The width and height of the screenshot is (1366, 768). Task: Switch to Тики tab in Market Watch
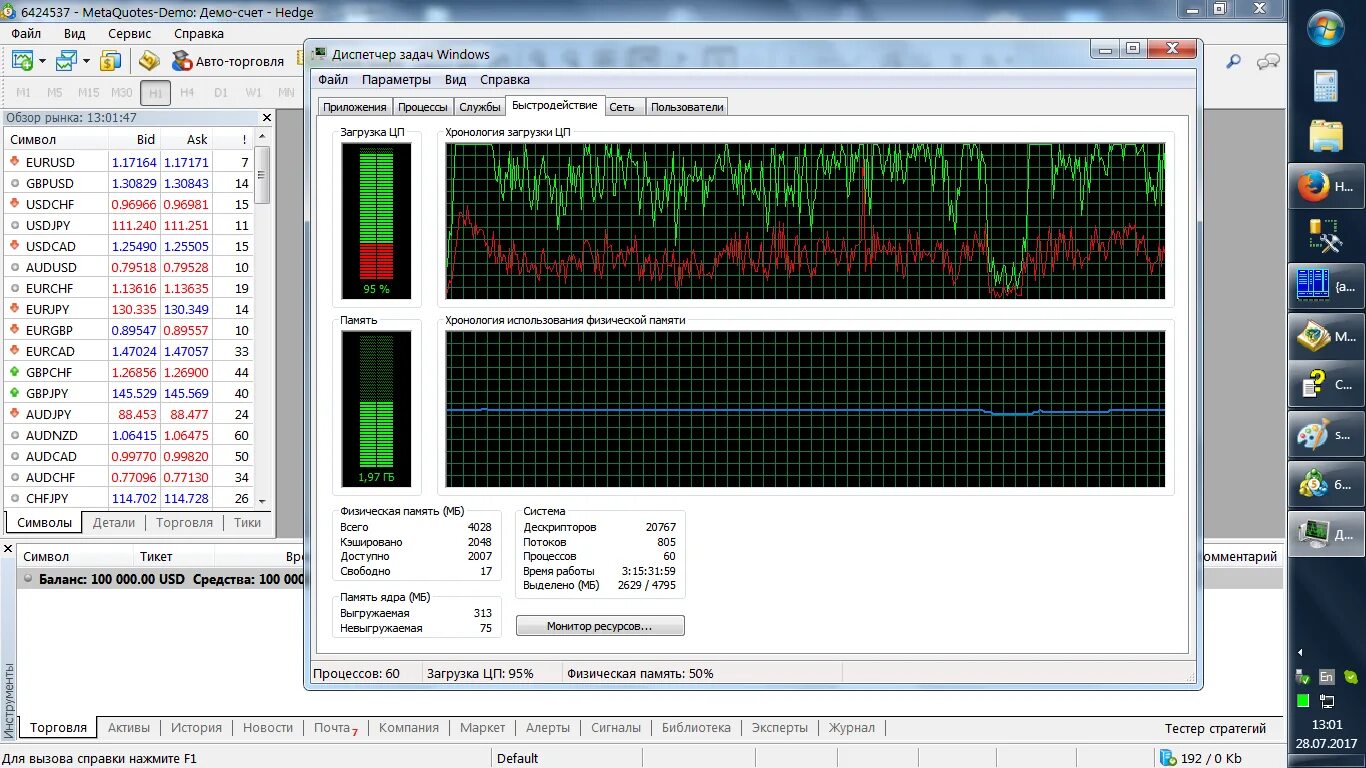tap(247, 523)
